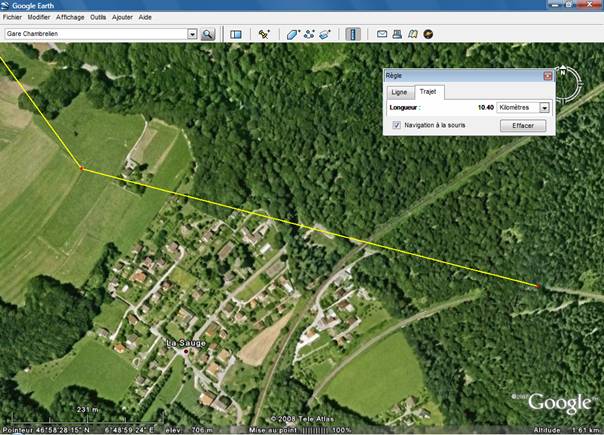Open the Gare Chambrelien search history dropdown

[192, 34]
